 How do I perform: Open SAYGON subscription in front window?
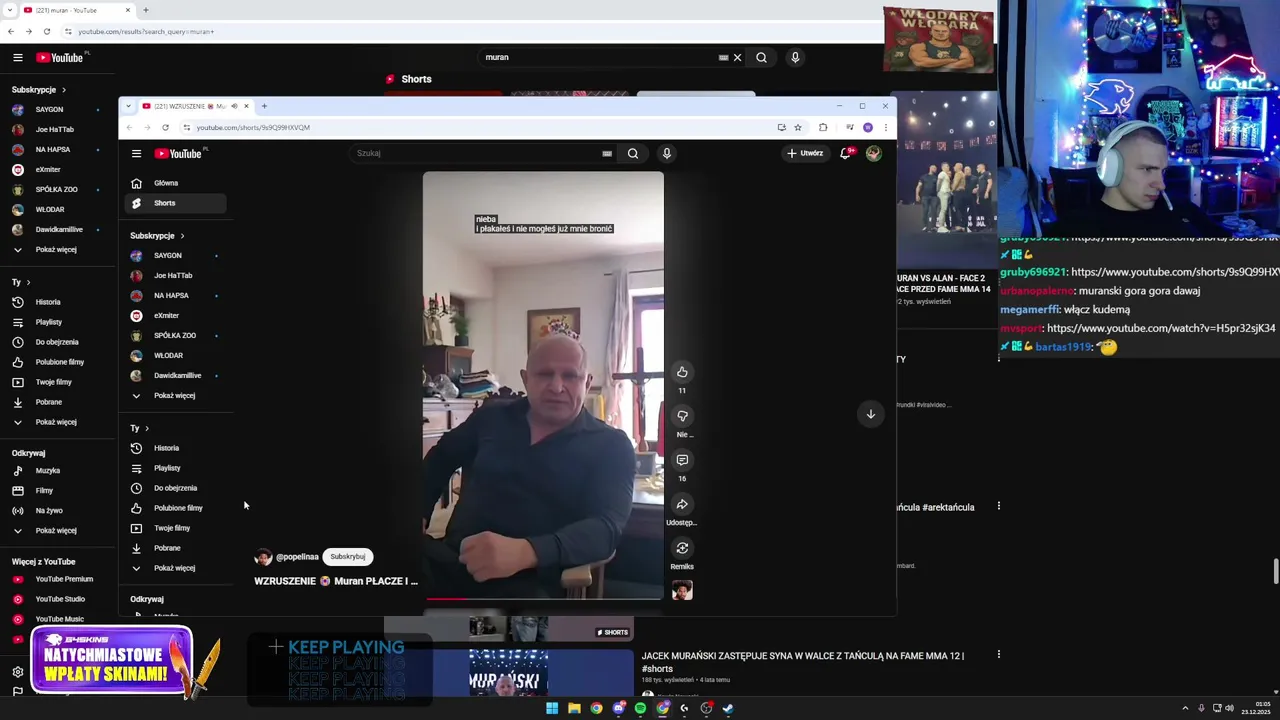[x=175, y=255]
